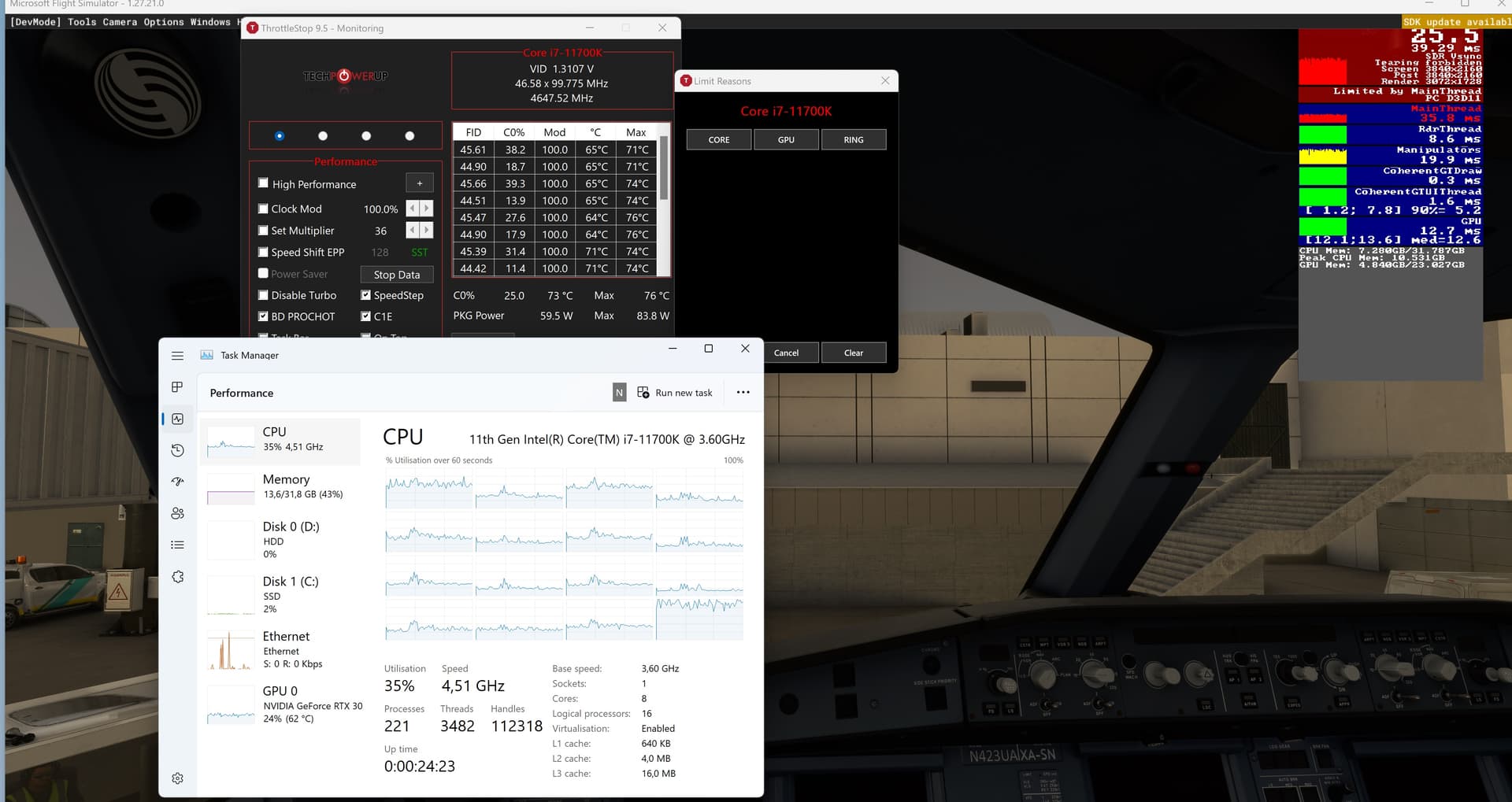Image resolution: width=1512 pixels, height=802 pixels.
Task: Select the GPU 0 performance entry
Action: pyautogui.click(x=280, y=704)
